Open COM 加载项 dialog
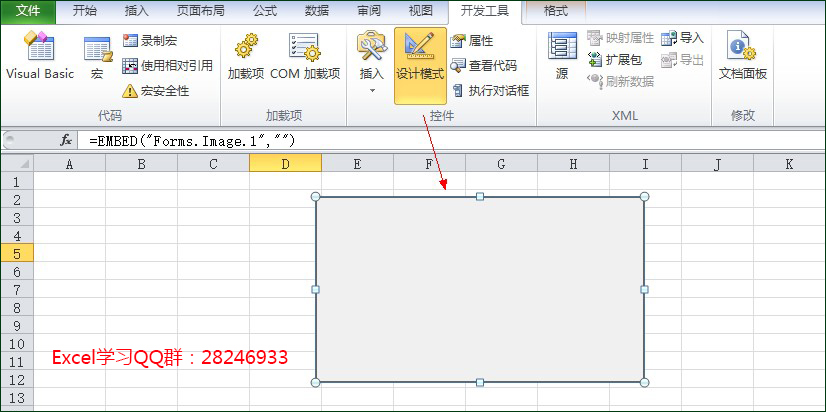 (305, 56)
